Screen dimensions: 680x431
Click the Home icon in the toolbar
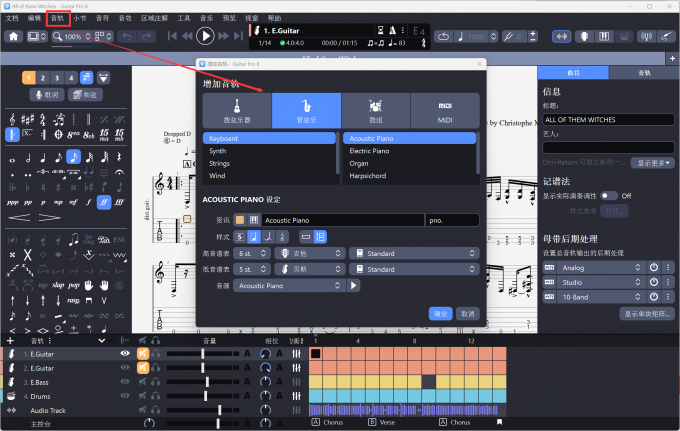pyautogui.click(x=15, y=36)
